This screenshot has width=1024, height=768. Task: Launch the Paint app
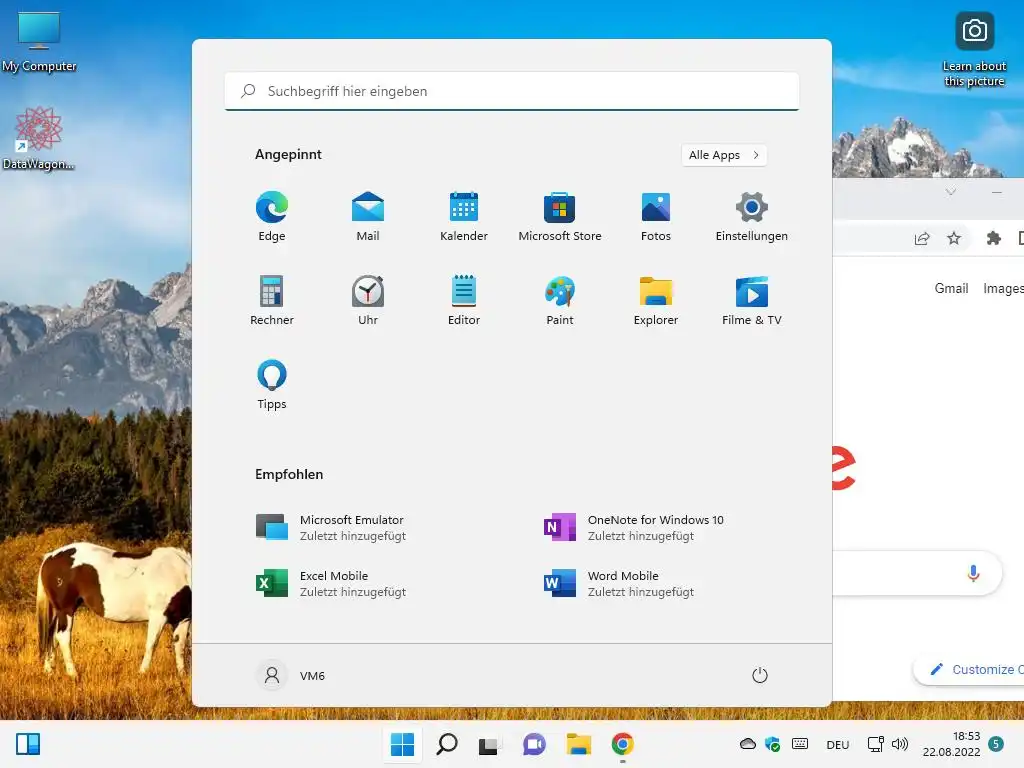click(560, 300)
